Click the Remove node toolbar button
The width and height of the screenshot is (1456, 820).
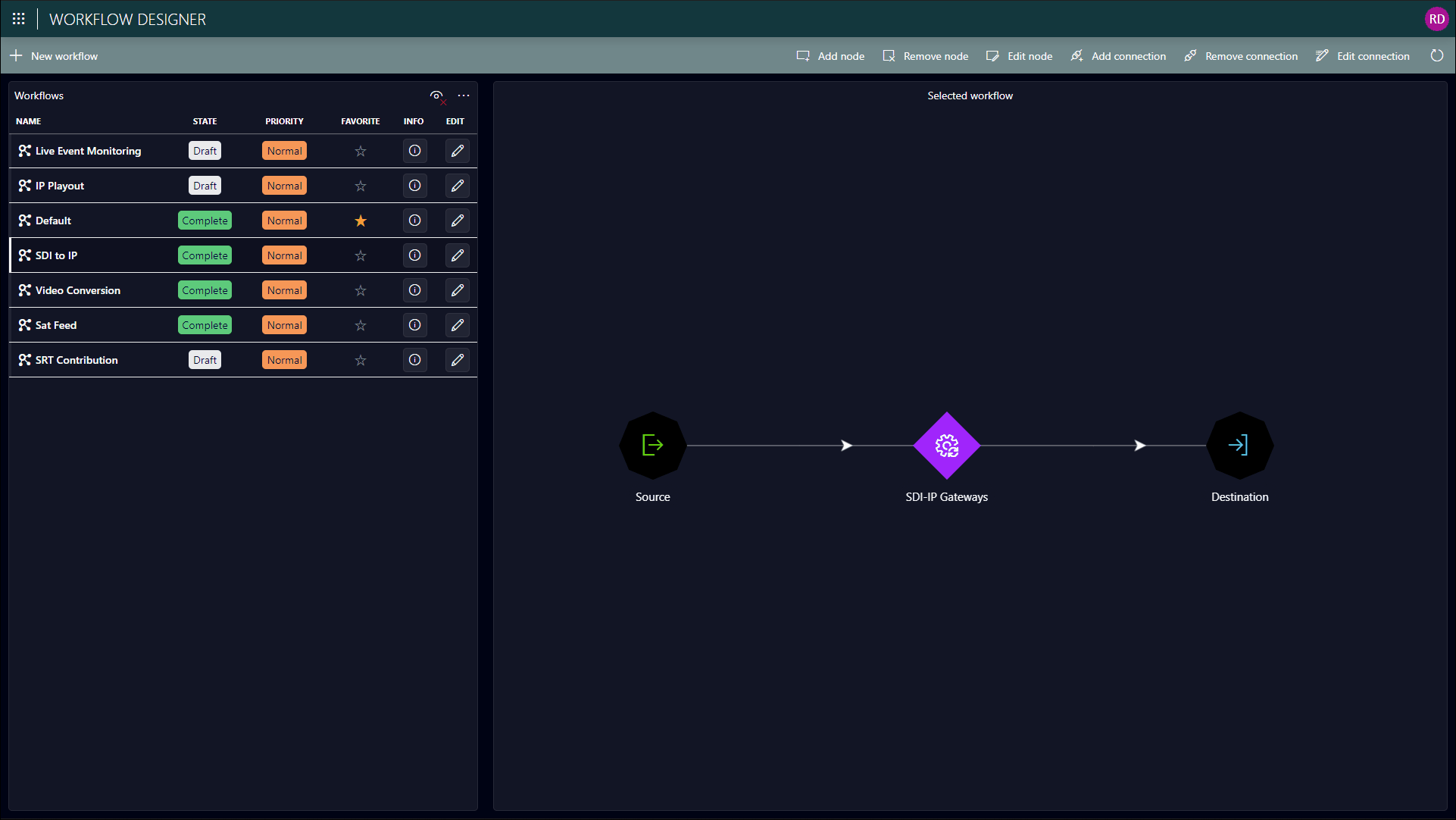click(925, 56)
